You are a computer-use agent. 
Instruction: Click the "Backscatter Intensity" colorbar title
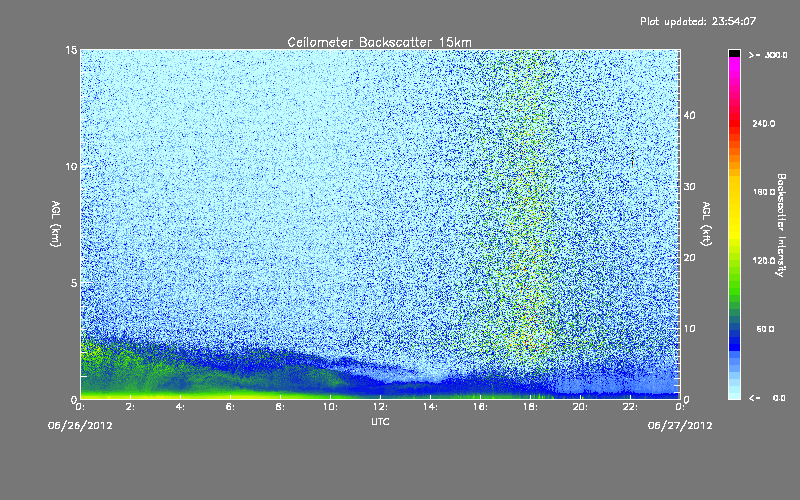pos(781,225)
